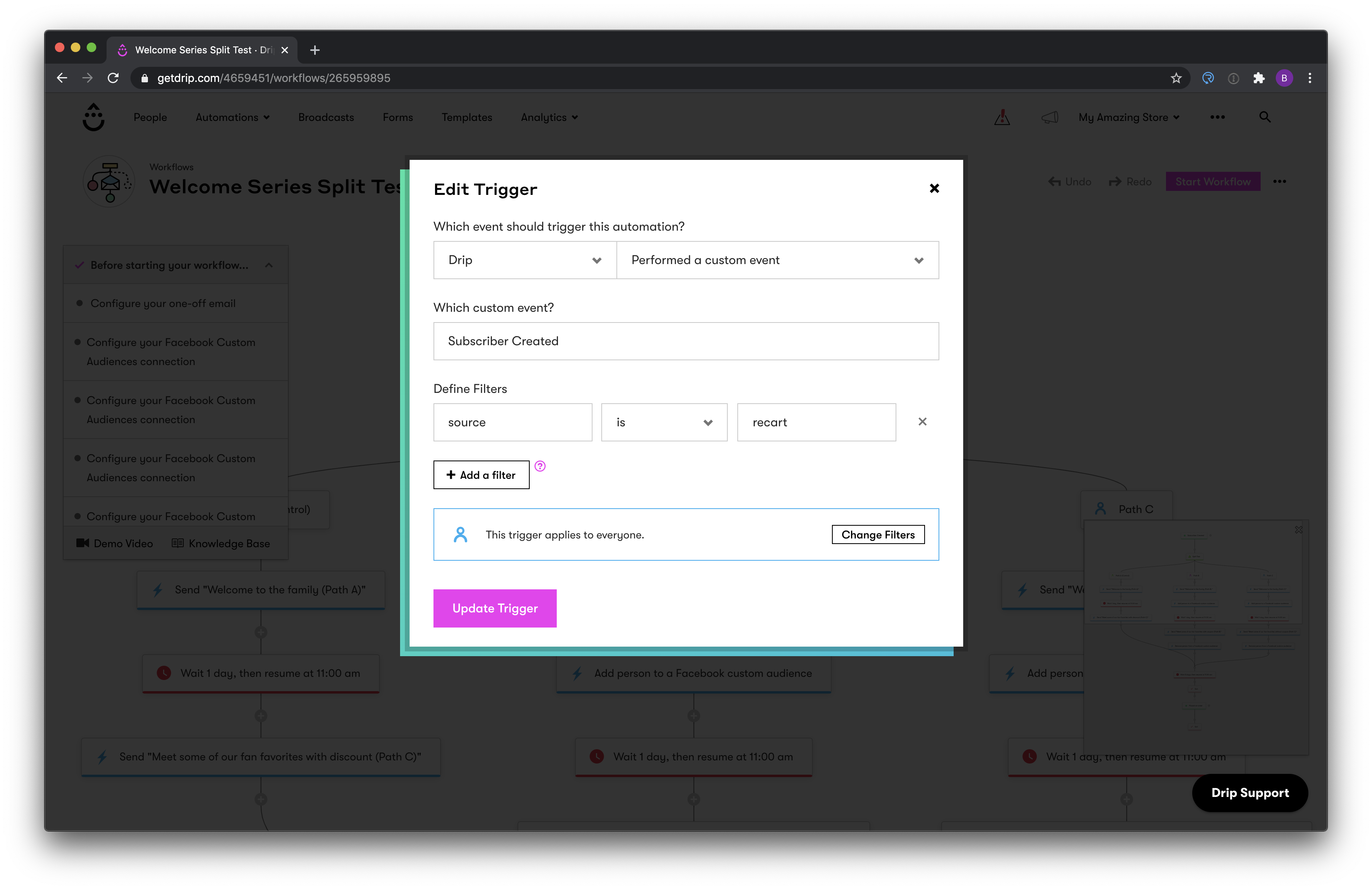The image size is (1372, 890).
Task: Open Drip Support chat
Action: [1250, 793]
